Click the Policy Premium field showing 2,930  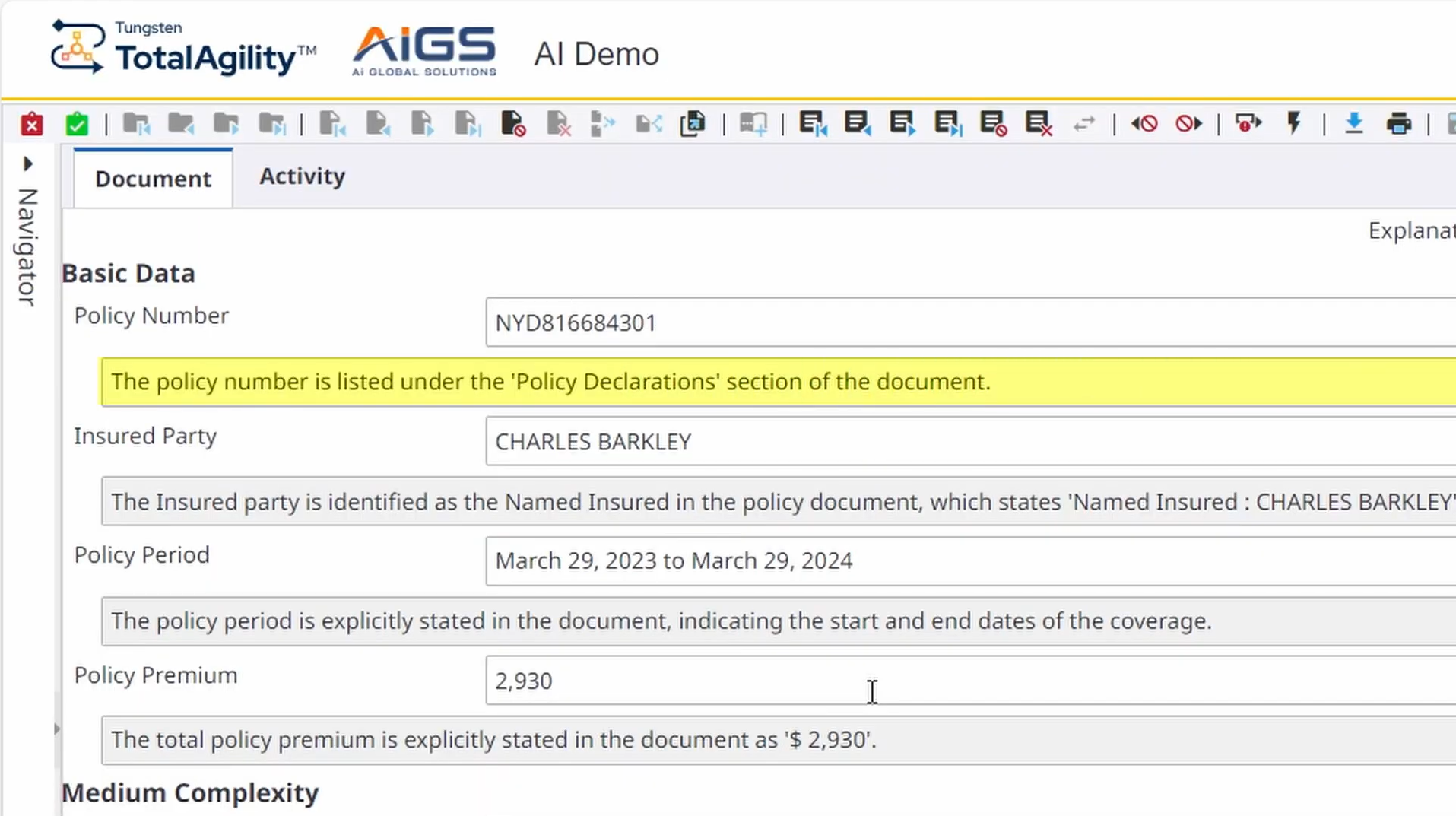(x=966, y=681)
